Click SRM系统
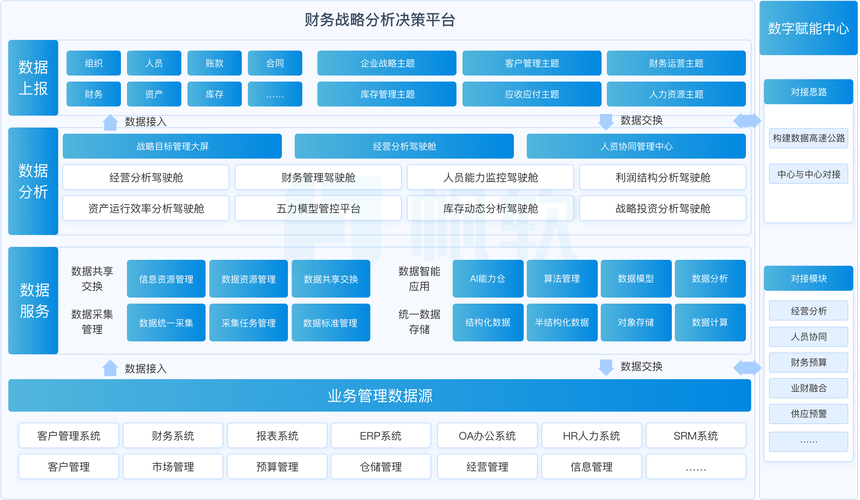This screenshot has width=860, height=500. (x=695, y=435)
